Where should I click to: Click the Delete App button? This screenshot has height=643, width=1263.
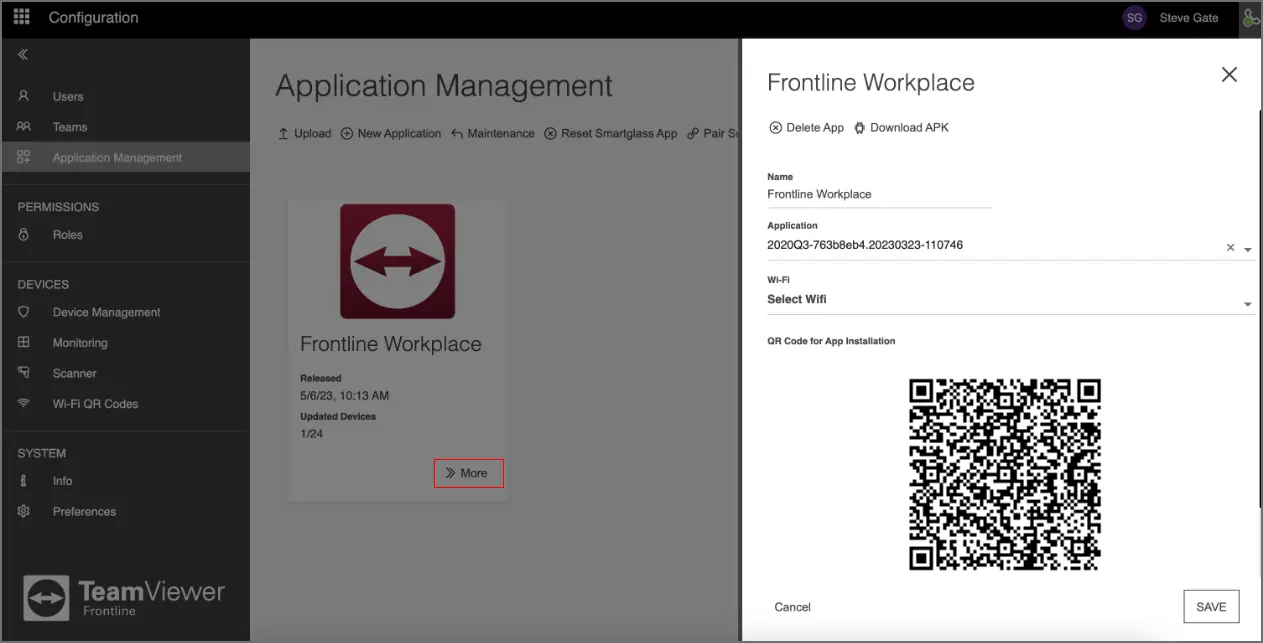click(806, 127)
